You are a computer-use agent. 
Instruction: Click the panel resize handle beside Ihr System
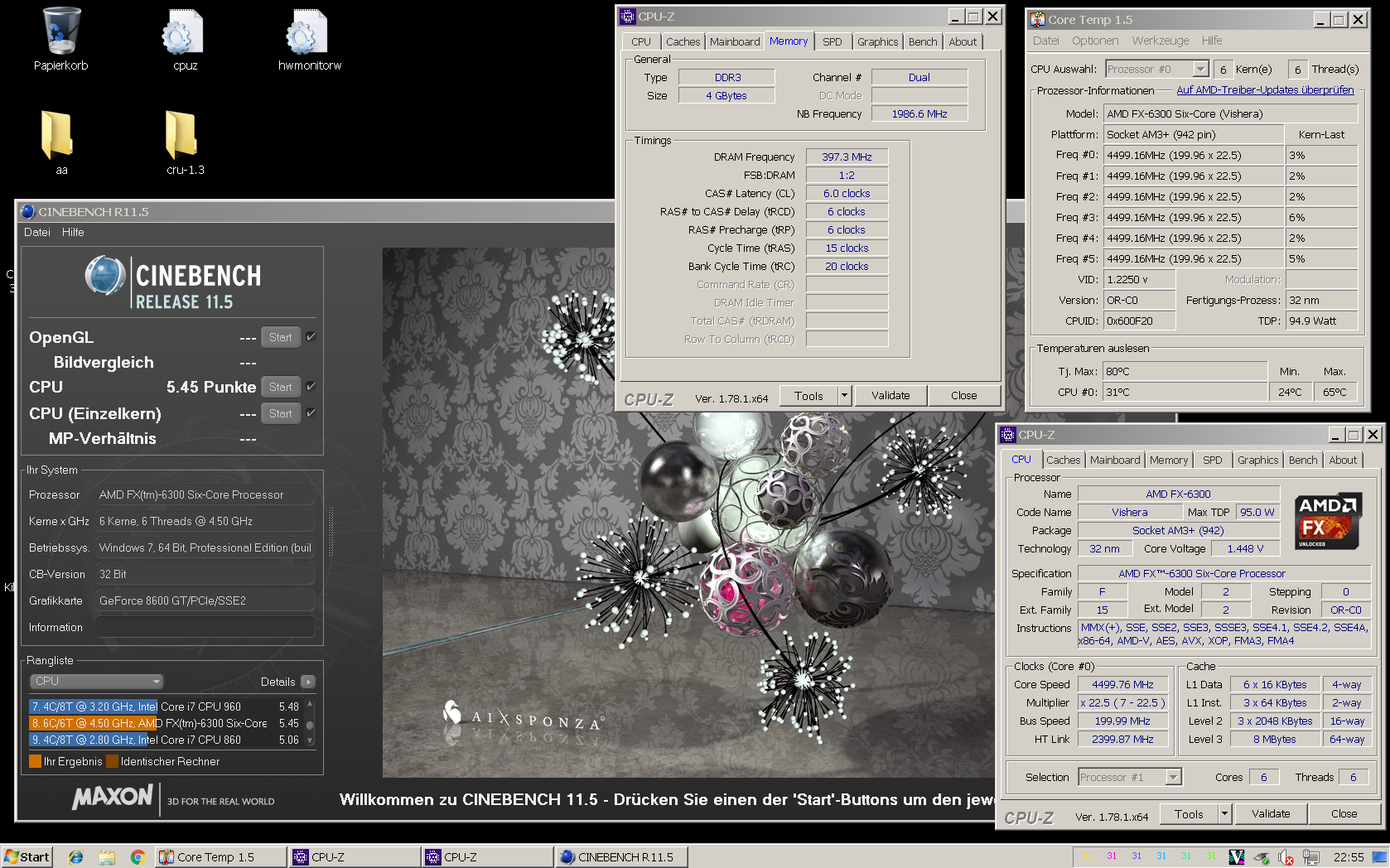(x=331, y=531)
